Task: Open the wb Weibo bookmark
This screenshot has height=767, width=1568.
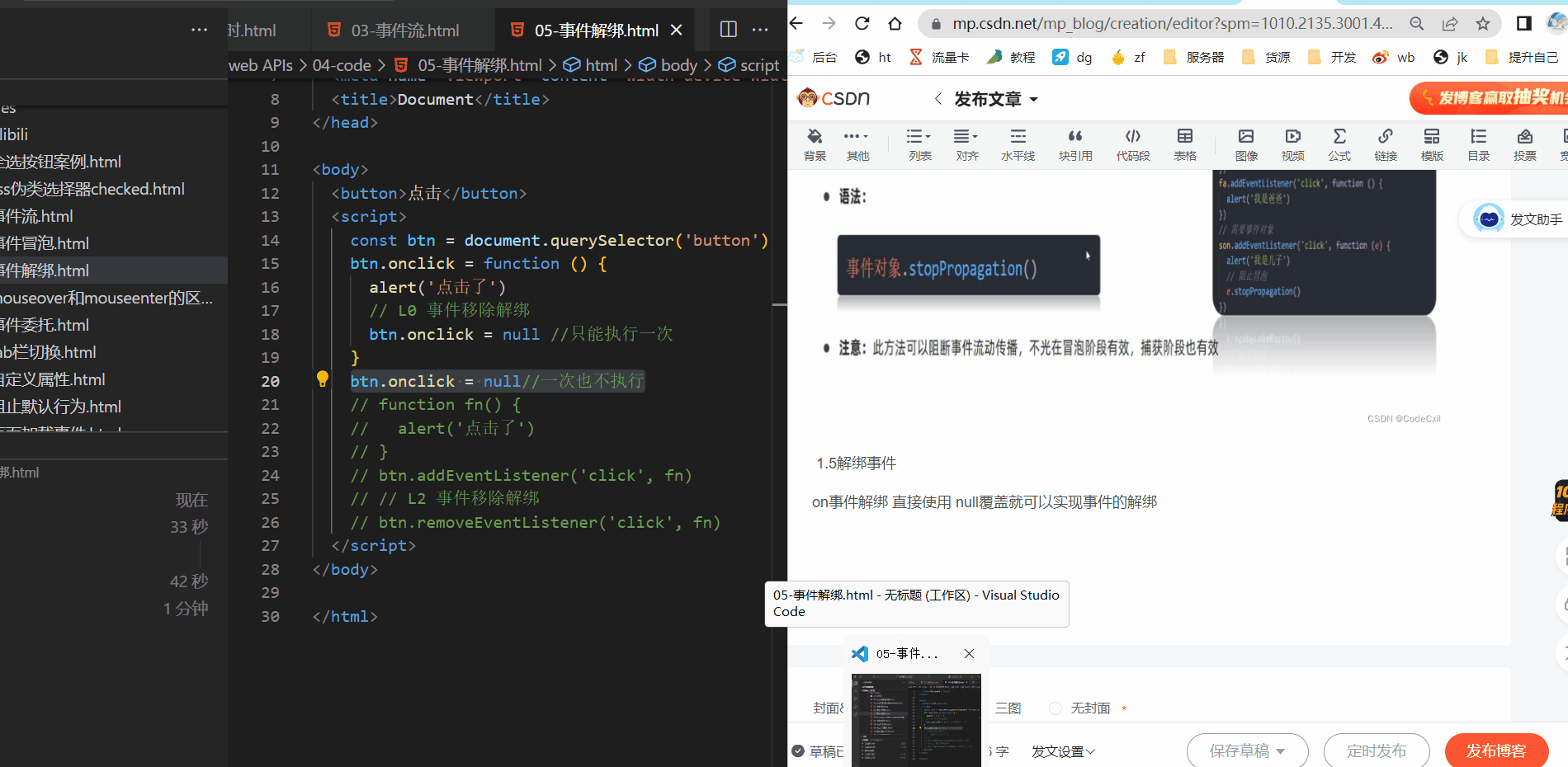Action: [x=1393, y=57]
